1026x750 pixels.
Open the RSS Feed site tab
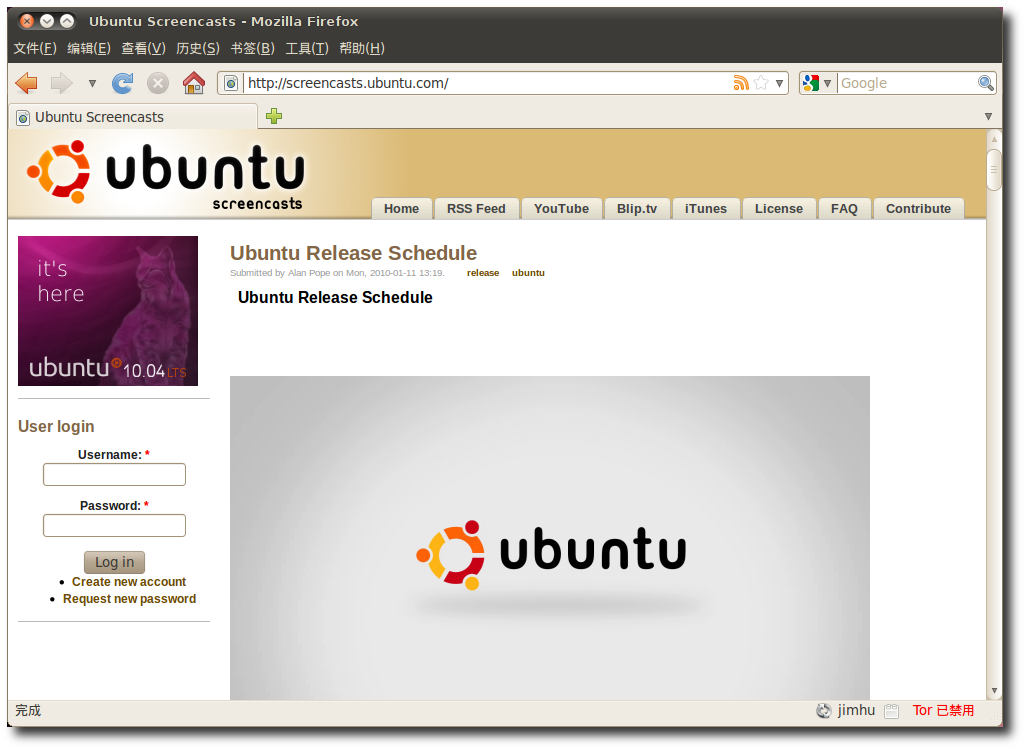point(476,209)
